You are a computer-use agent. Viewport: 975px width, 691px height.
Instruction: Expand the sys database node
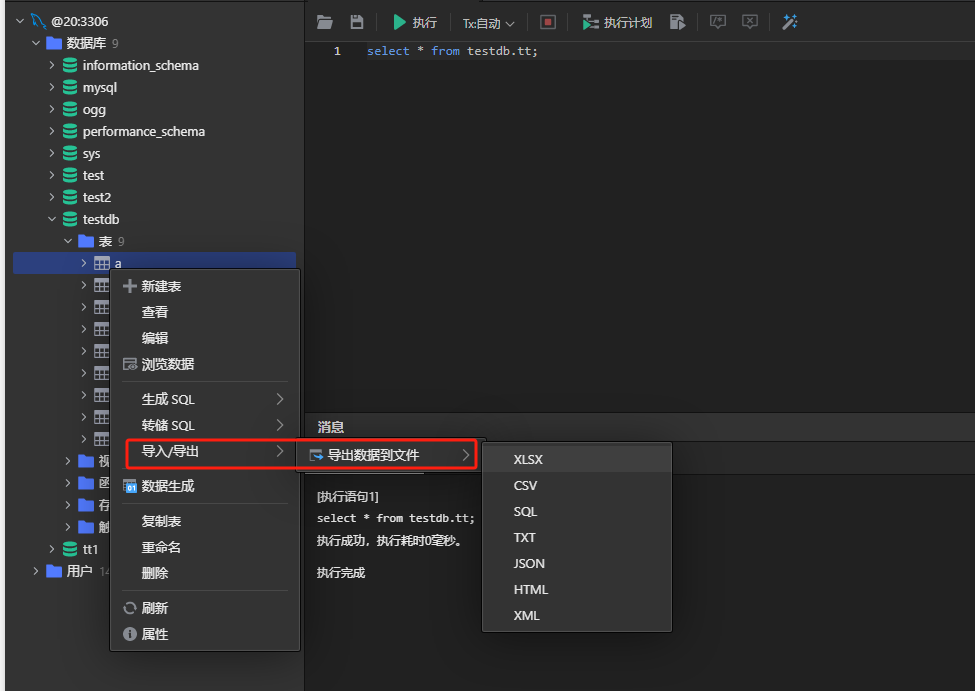[x=52, y=153]
